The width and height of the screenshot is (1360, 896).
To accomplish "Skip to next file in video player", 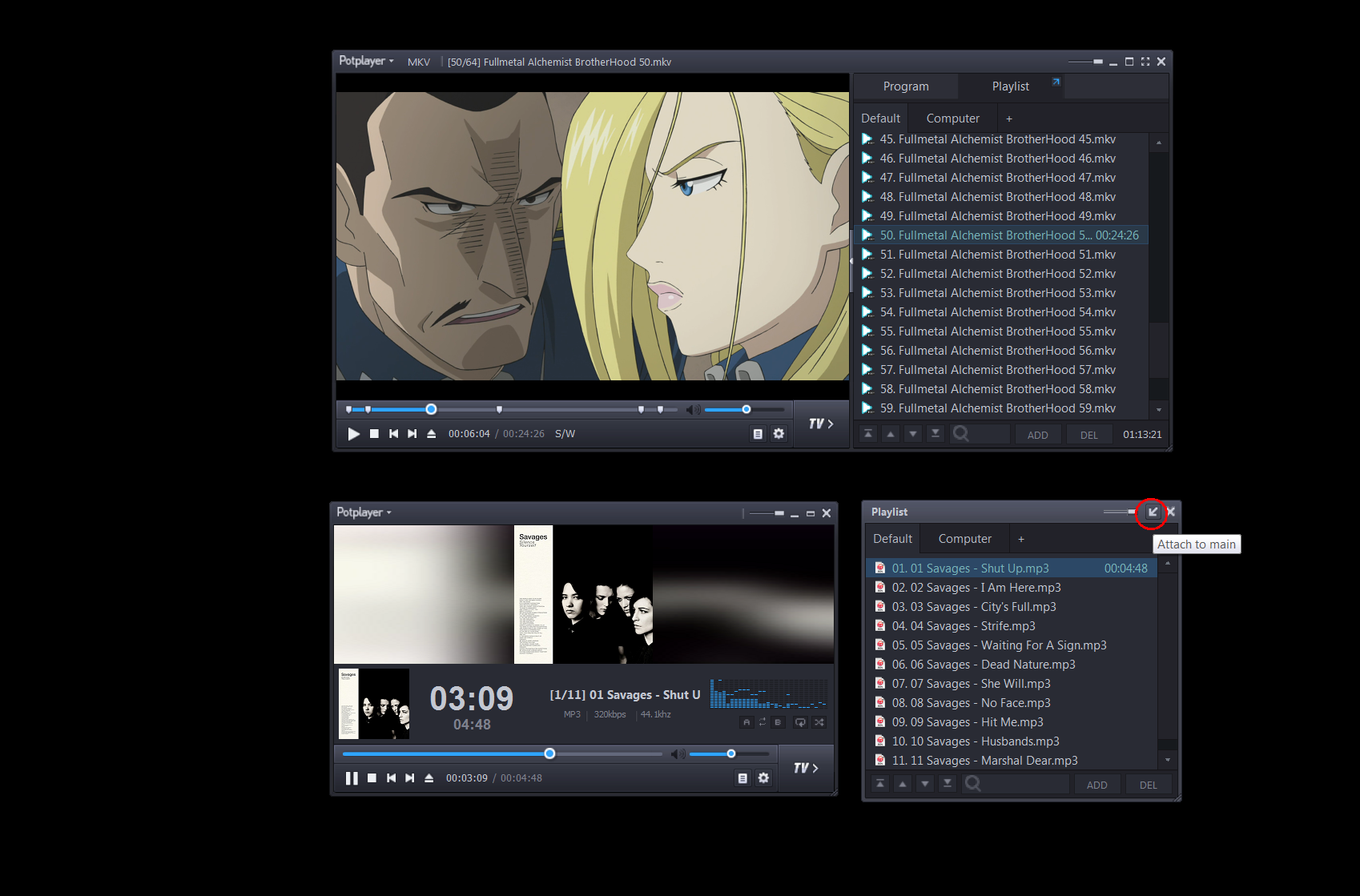I will tap(412, 434).
